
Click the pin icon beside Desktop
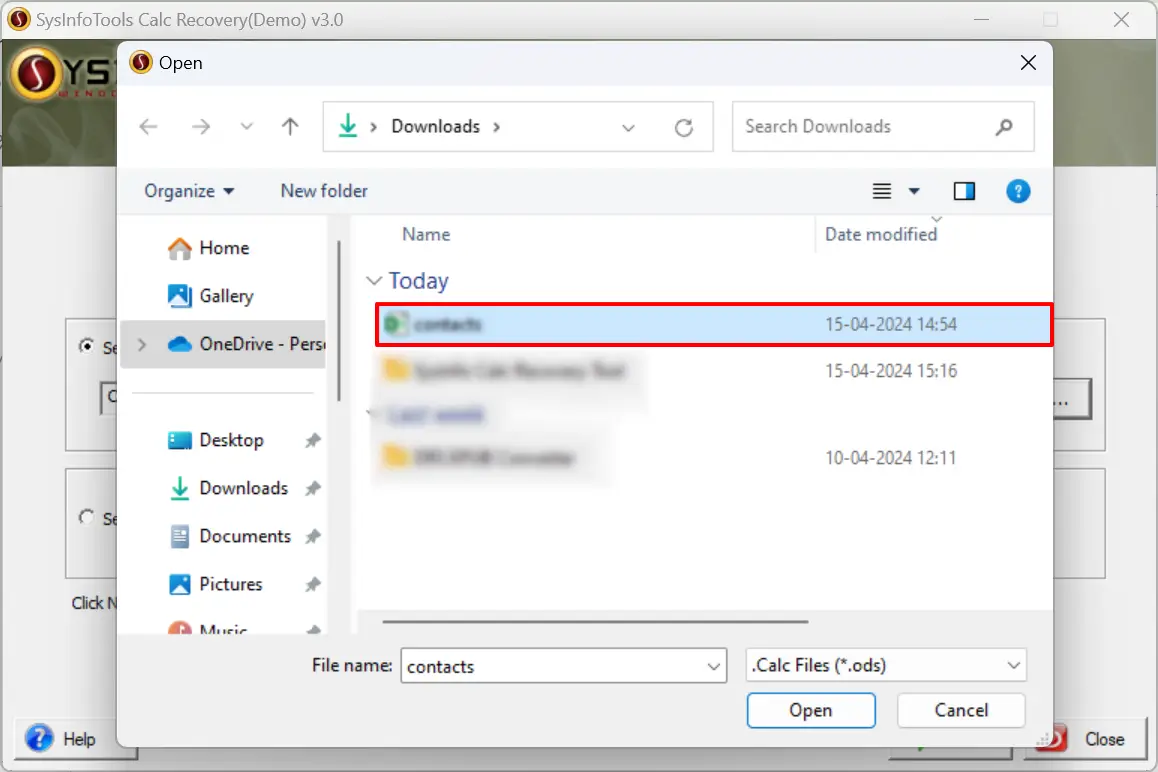pyautogui.click(x=313, y=440)
